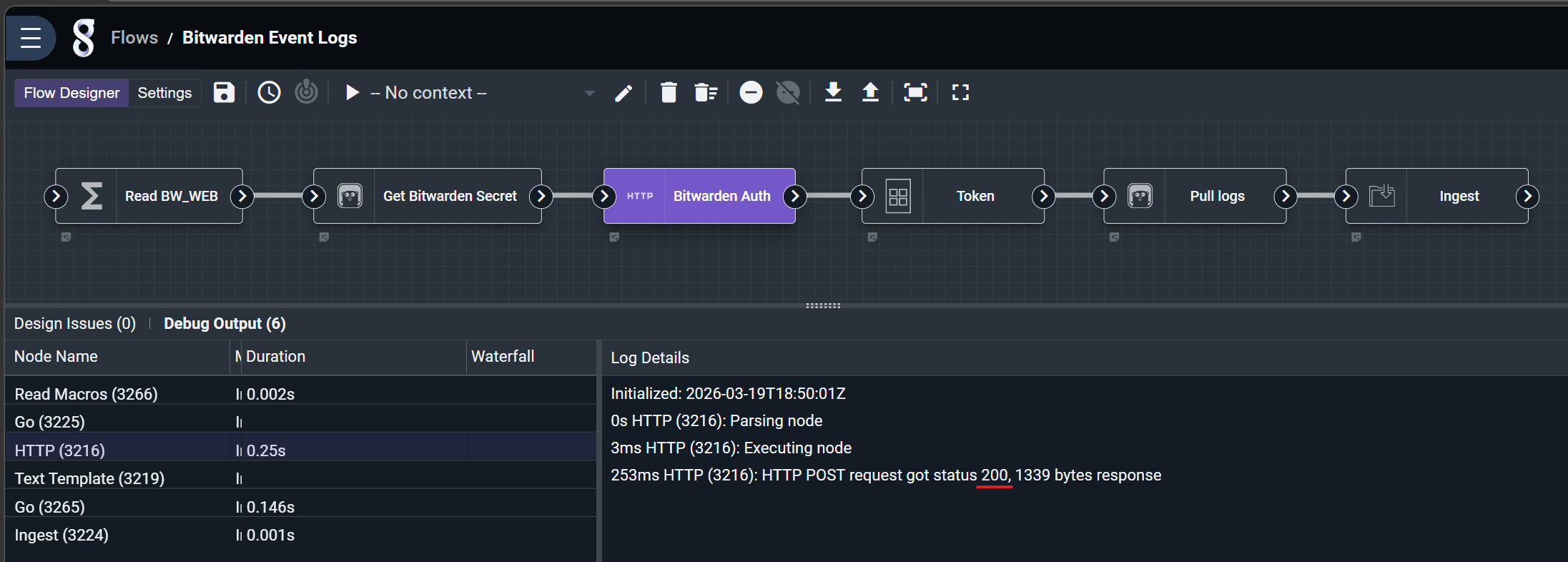
Task: Enter fullscreen with the corners icon
Action: pyautogui.click(x=960, y=92)
